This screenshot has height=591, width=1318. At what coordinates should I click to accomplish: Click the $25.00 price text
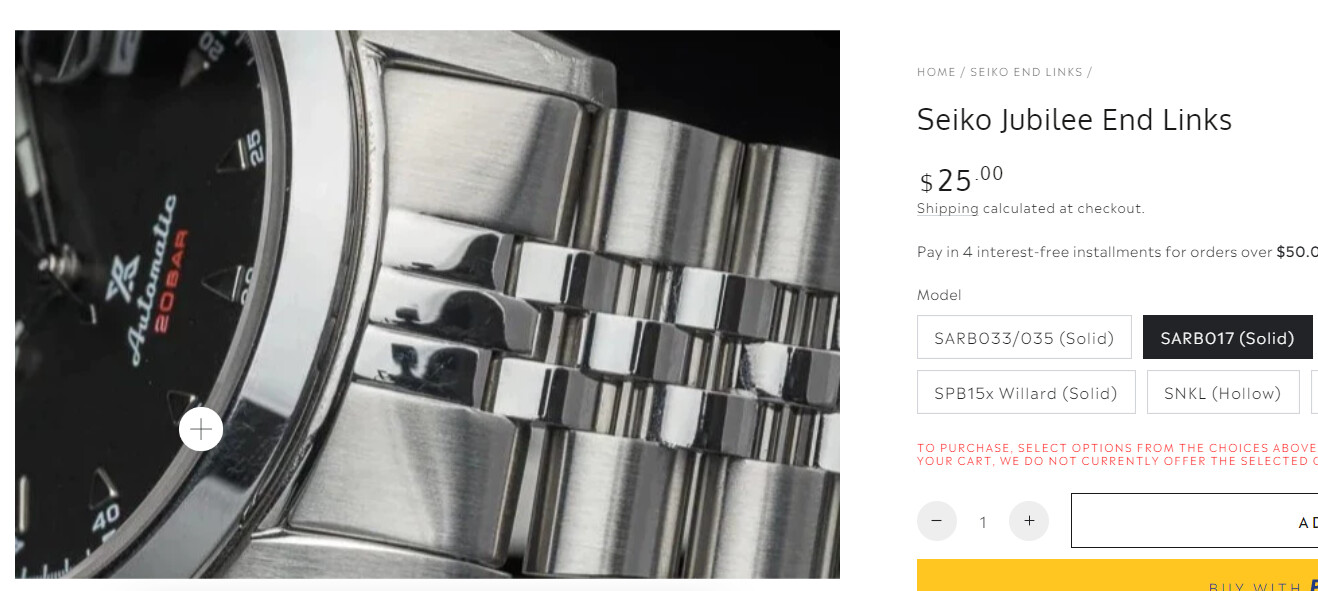pyautogui.click(x=962, y=179)
